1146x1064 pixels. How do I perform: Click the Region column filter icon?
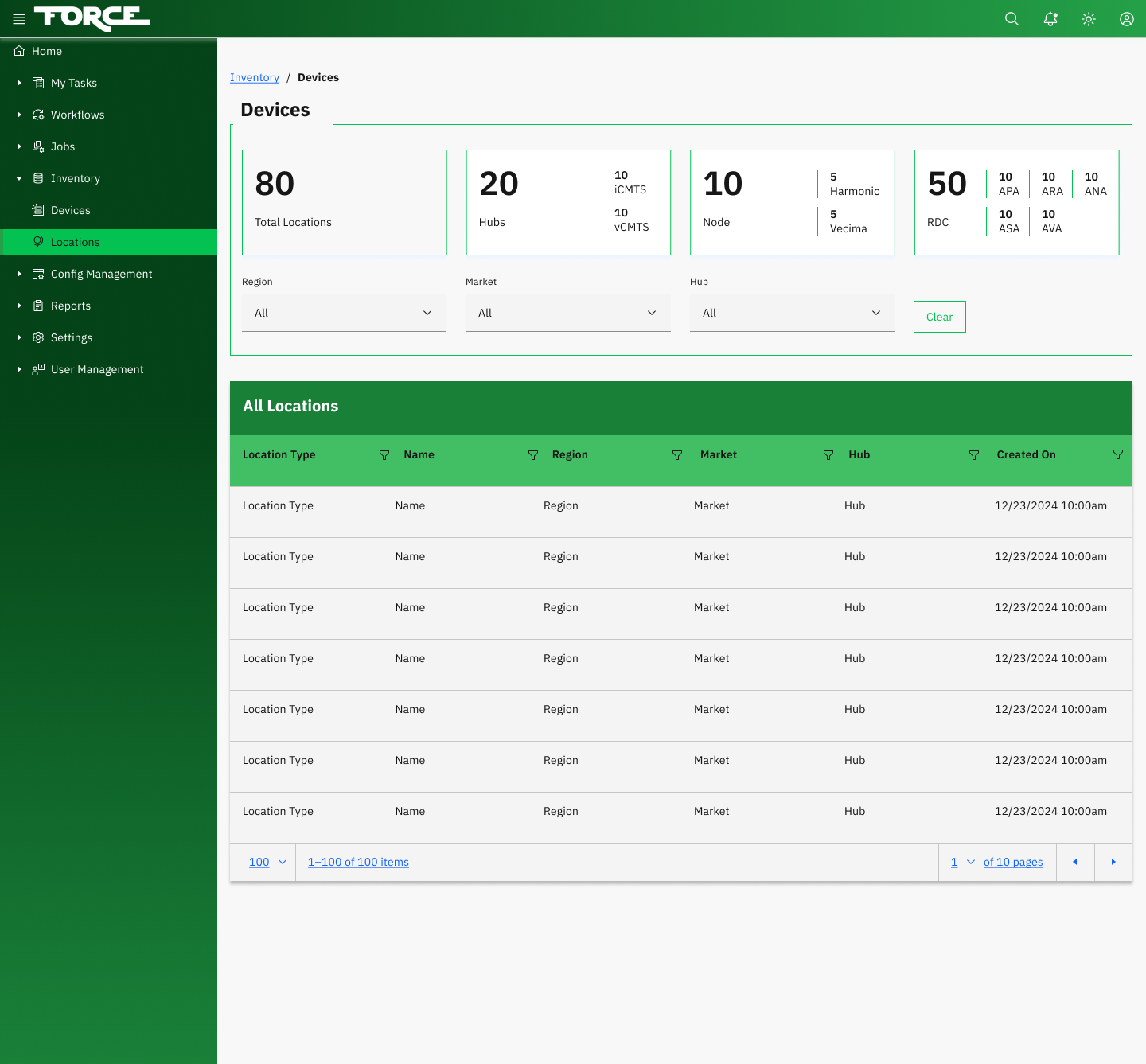(677, 455)
